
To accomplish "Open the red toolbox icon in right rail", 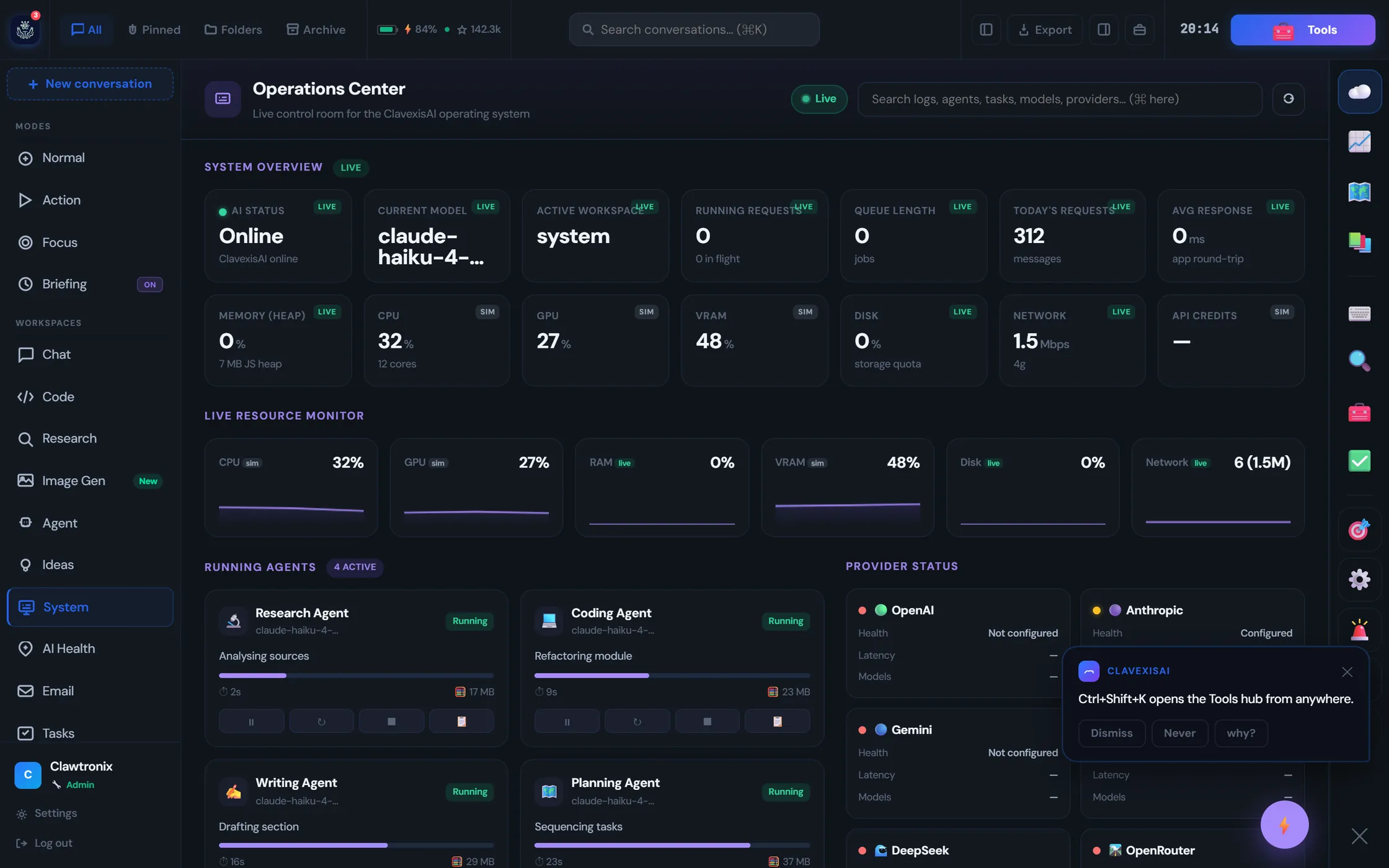I will click(x=1359, y=412).
